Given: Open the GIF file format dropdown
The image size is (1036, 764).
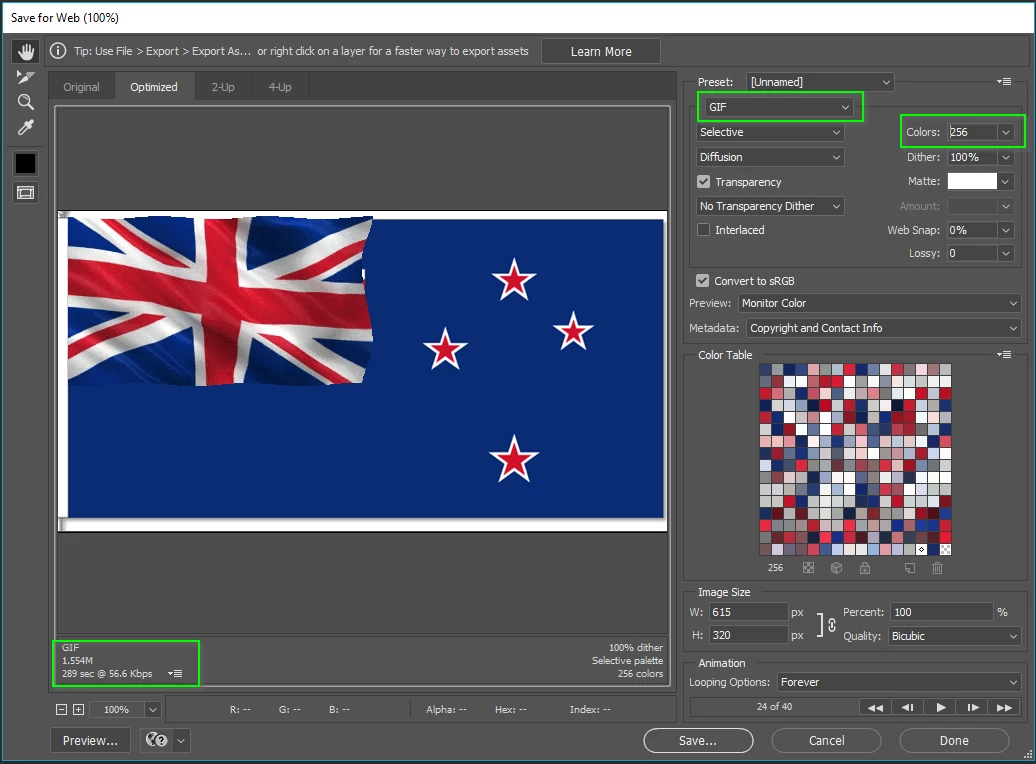Looking at the screenshot, I should [779, 106].
